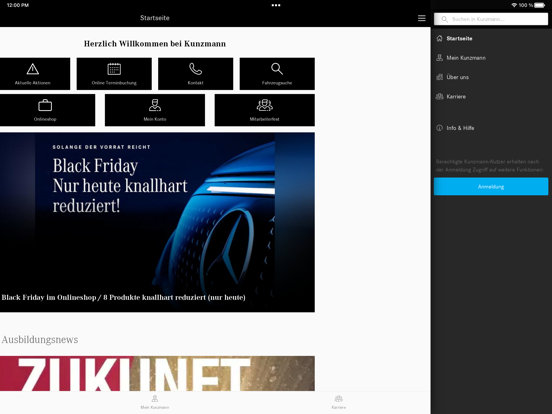Open the Aktuelle Aktionen warning tile
The height and width of the screenshot is (414, 552).
pos(34,74)
